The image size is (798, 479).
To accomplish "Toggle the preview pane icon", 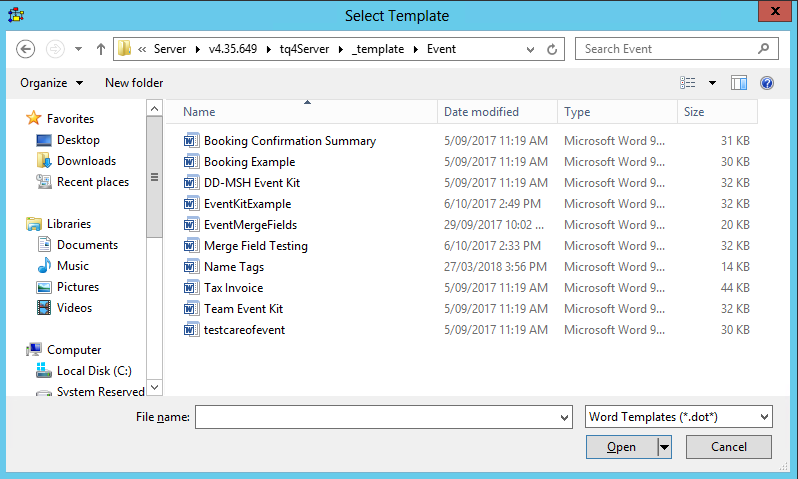I will [739, 83].
